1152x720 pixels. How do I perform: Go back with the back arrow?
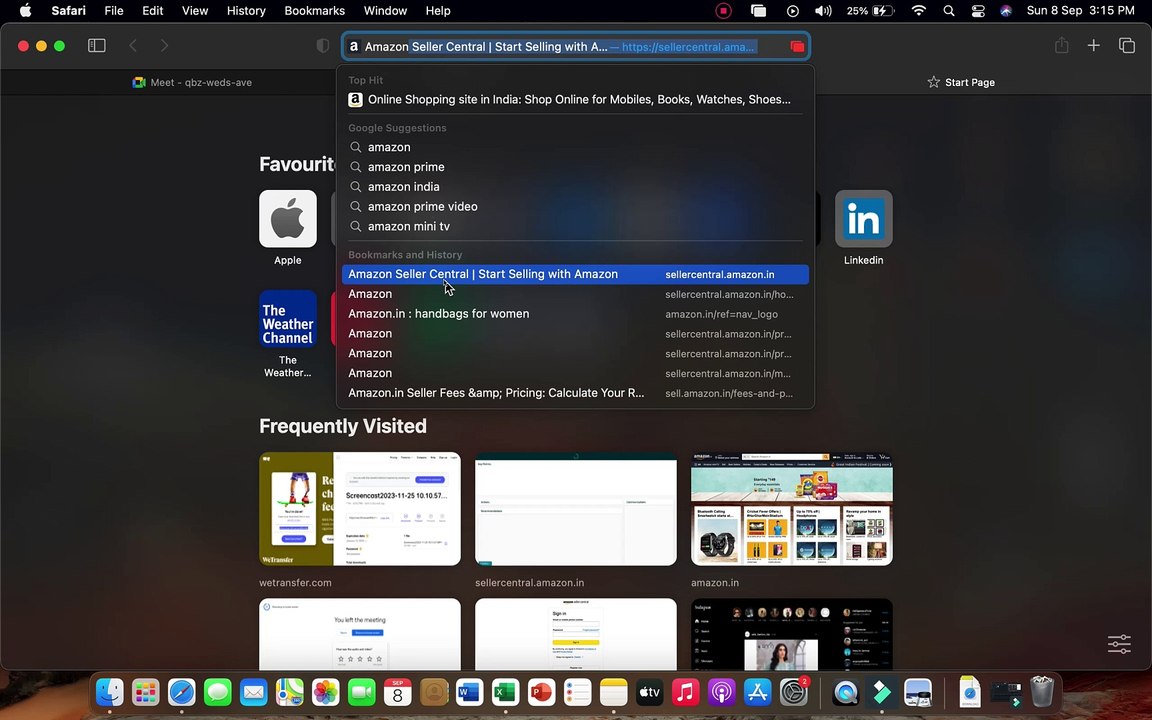tap(133, 46)
